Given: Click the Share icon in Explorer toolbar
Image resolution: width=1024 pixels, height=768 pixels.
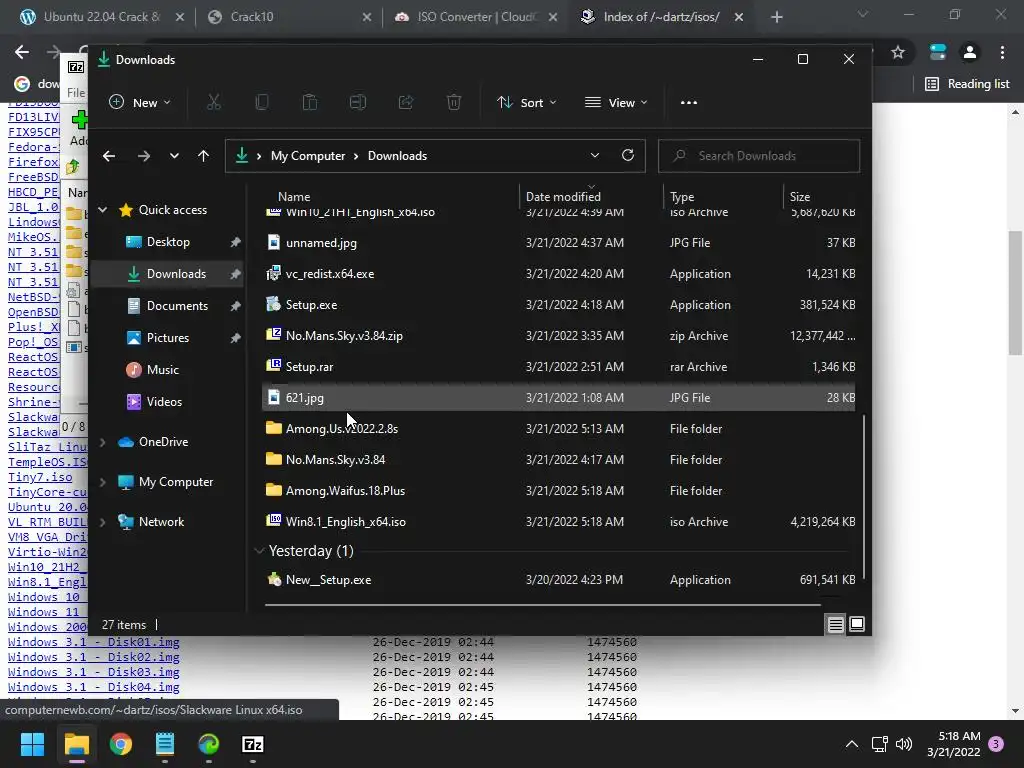Looking at the screenshot, I should (406, 102).
